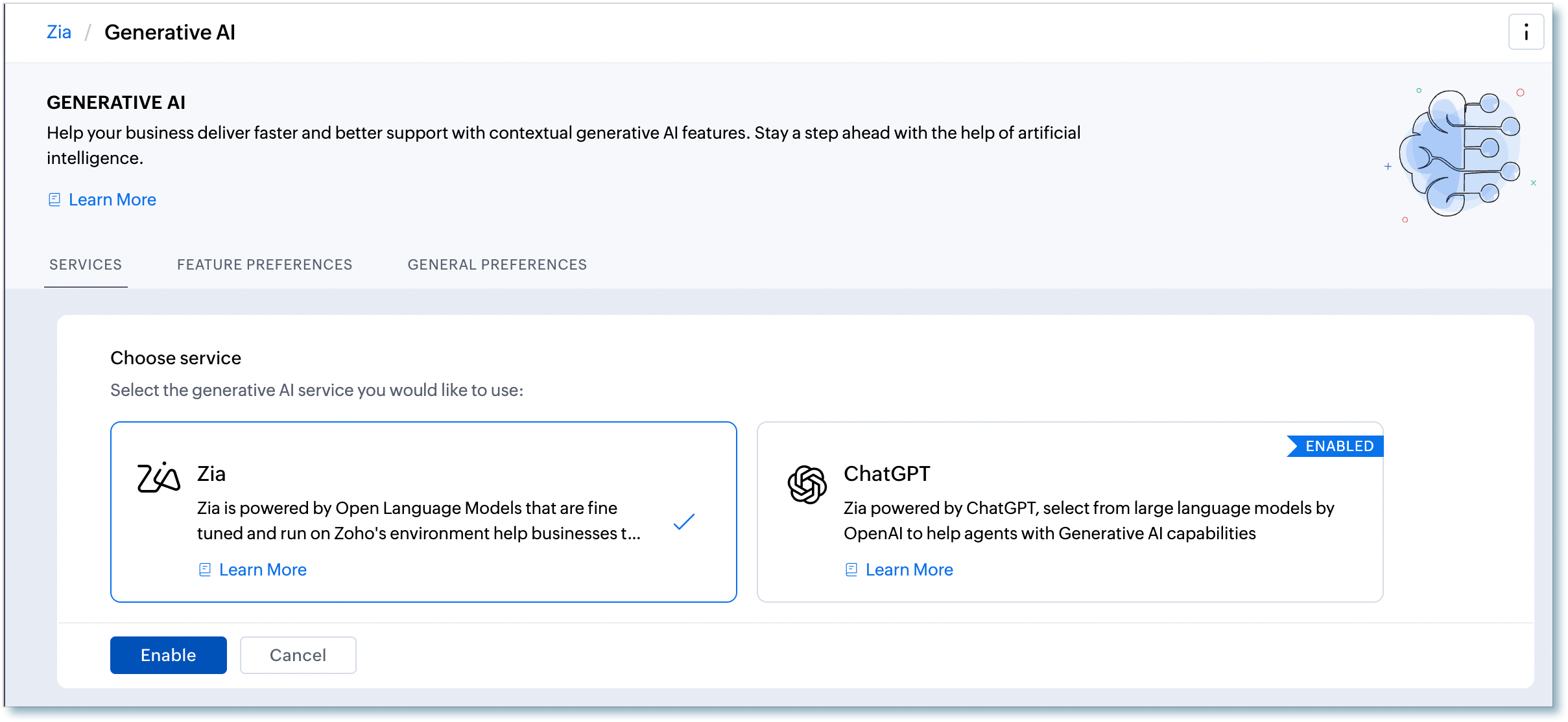Viewport: 1568px width, 722px height.
Task: Click the info icon in top-right corner
Action: click(x=1526, y=32)
